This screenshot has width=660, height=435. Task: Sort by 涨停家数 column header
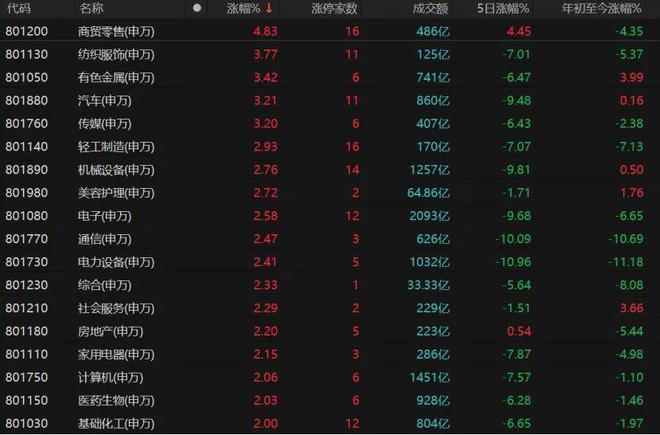tap(335, 8)
